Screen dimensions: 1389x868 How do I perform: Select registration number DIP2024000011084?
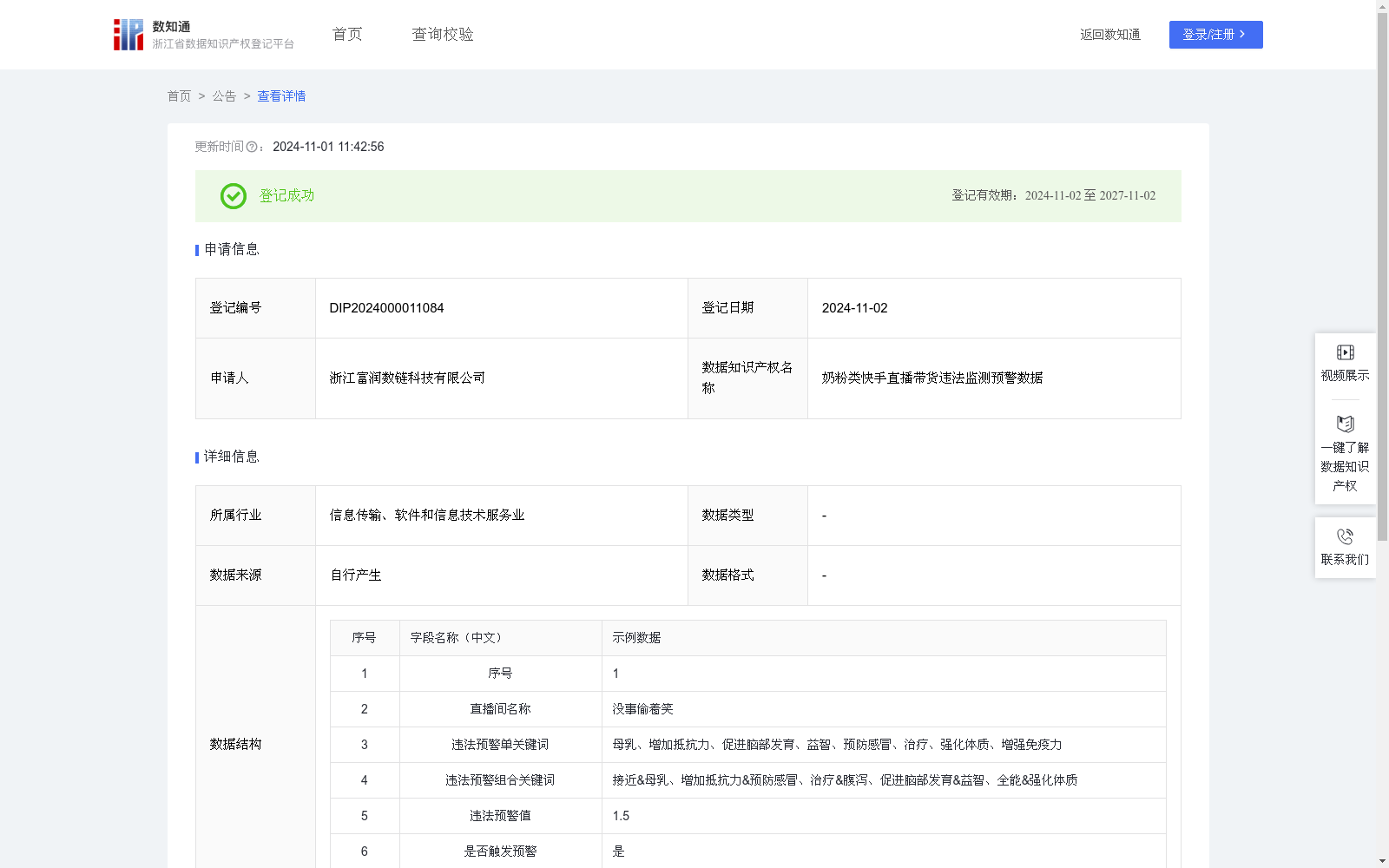386,308
